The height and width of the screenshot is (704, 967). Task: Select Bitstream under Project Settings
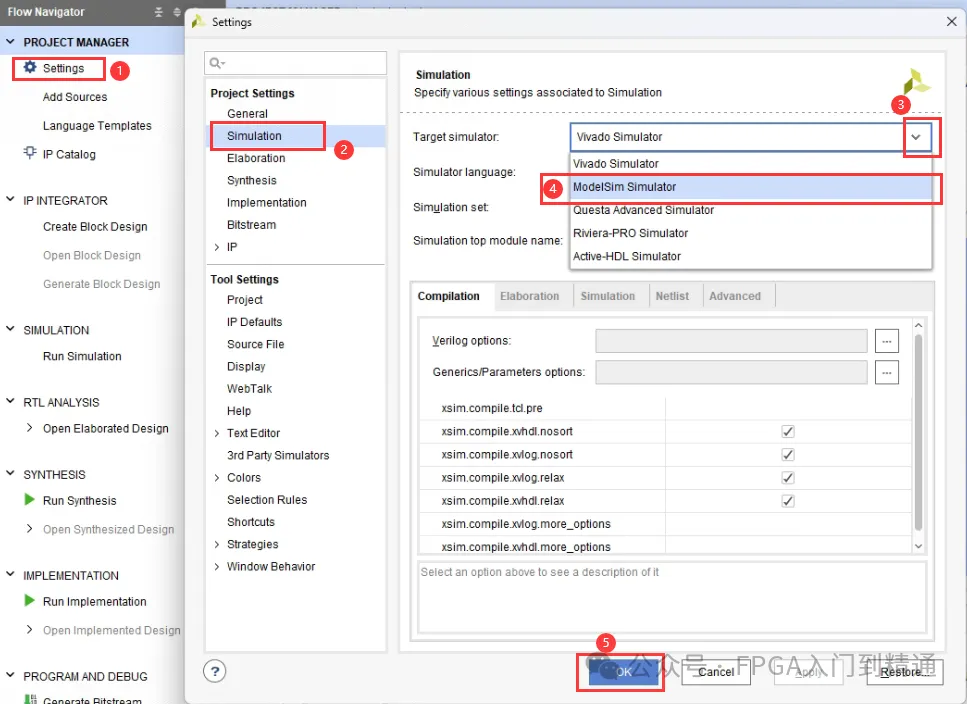point(251,224)
